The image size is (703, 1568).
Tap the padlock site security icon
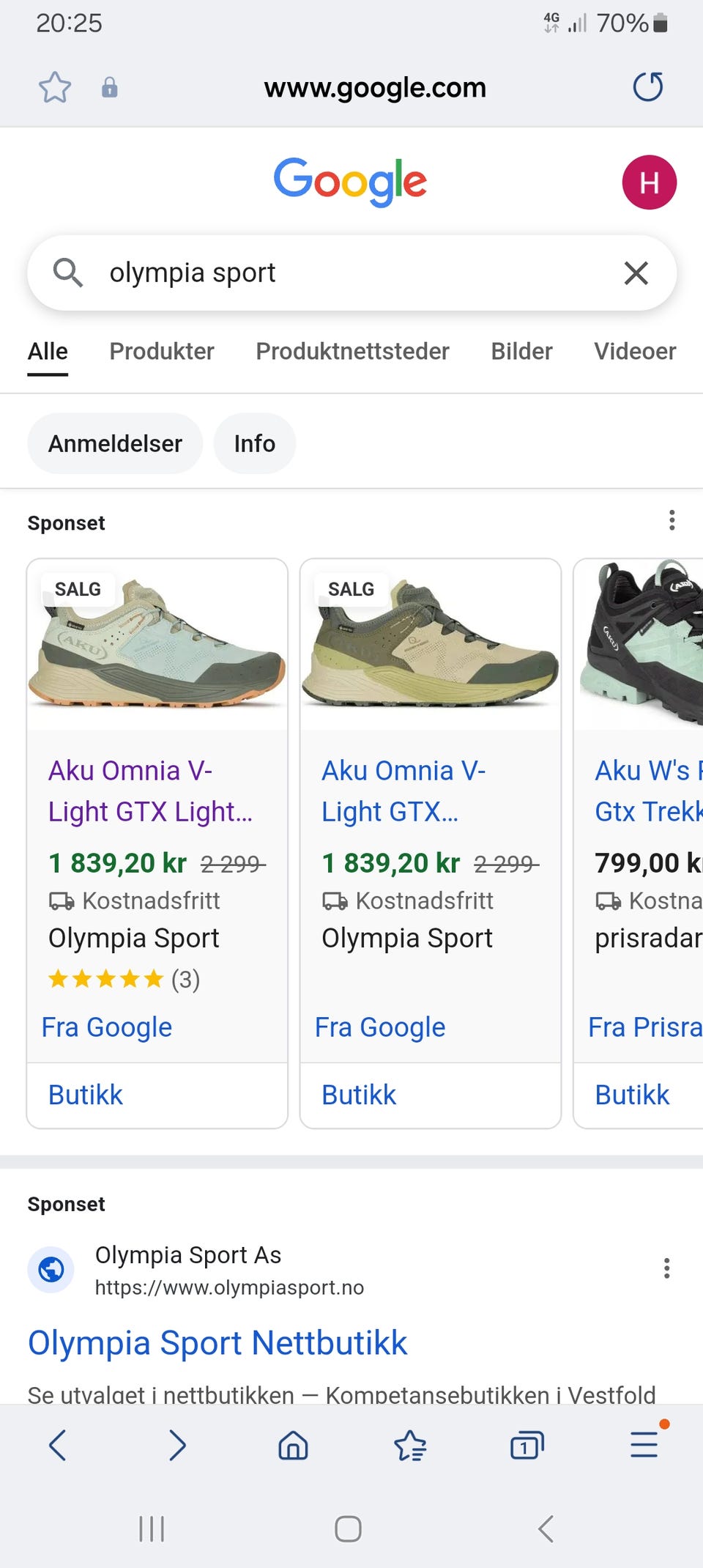click(x=110, y=88)
